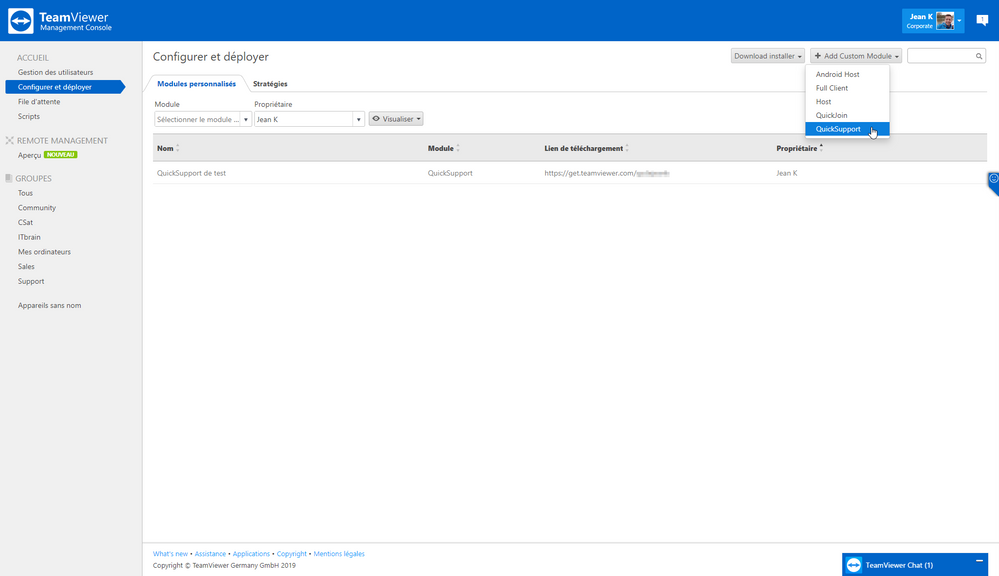Open the Visualiser dropdown button

[396, 119]
